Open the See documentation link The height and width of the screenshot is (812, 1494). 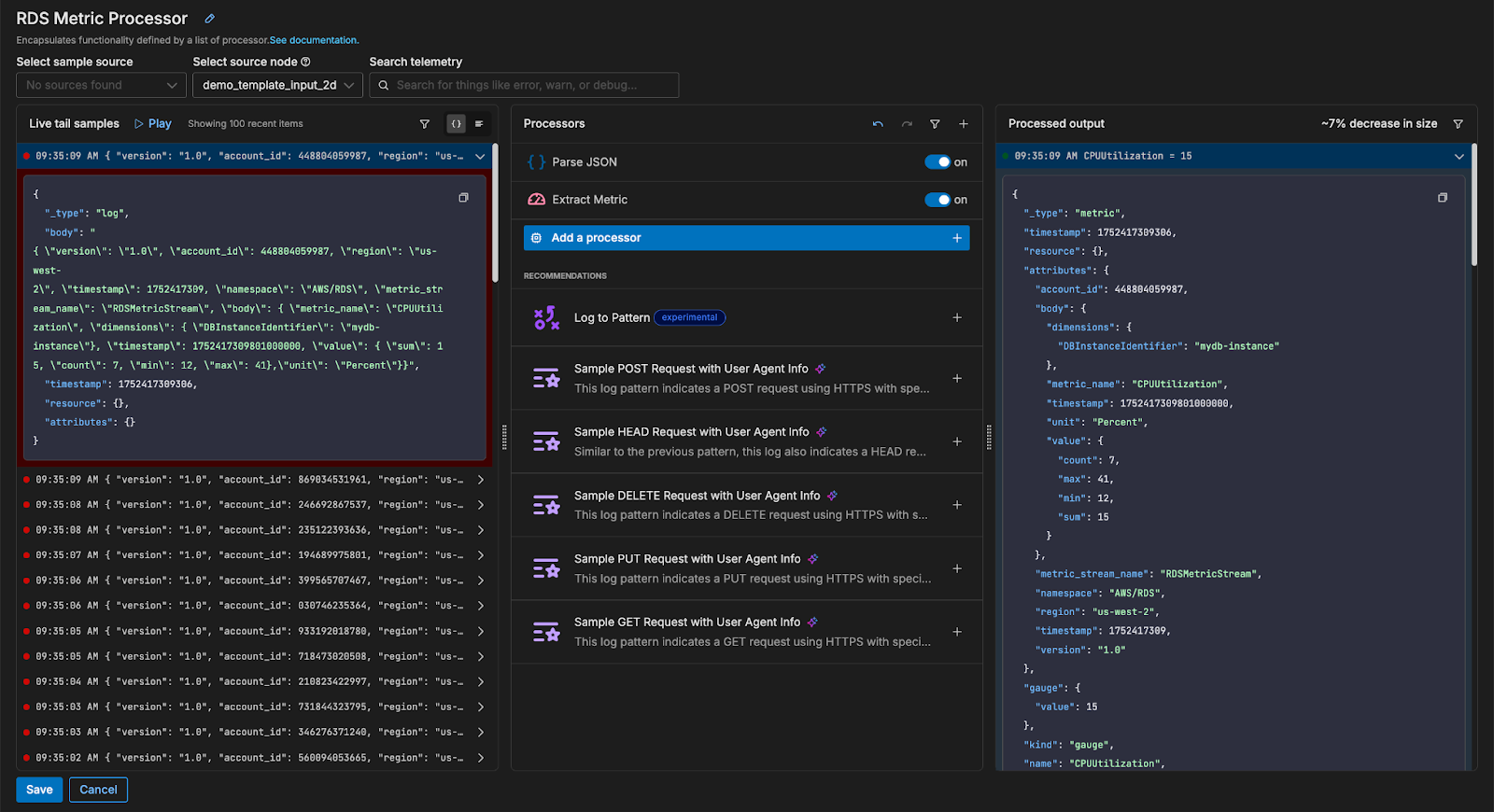[x=314, y=40]
